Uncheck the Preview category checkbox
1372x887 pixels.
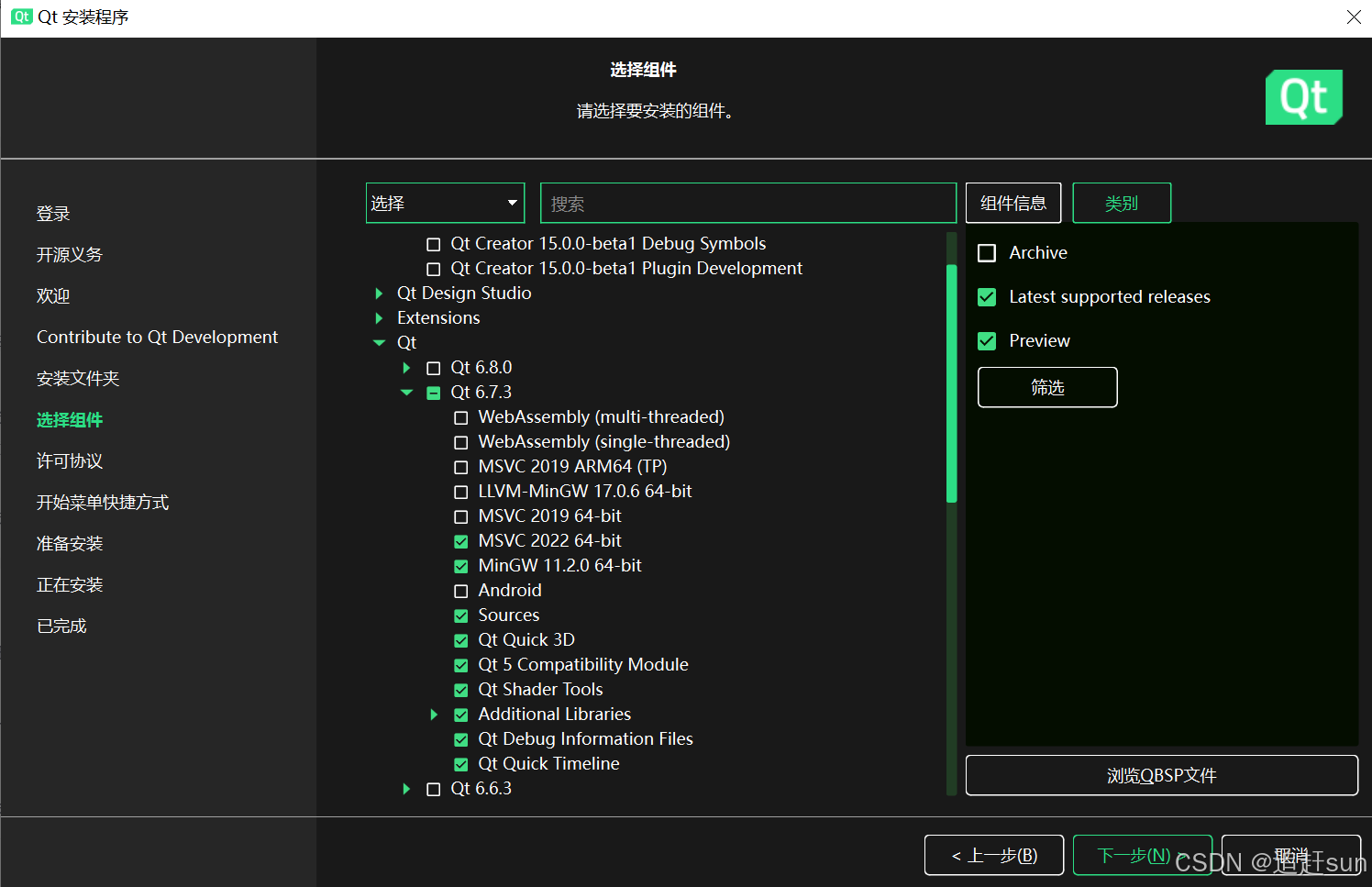click(987, 341)
